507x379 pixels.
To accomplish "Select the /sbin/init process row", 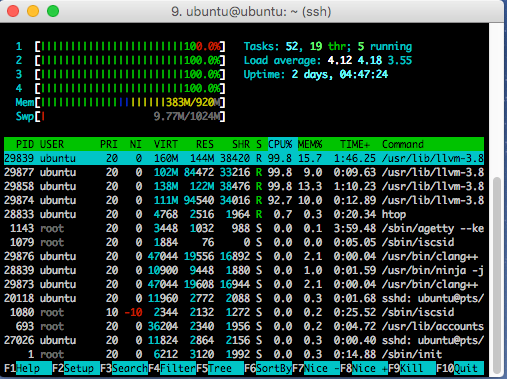I will (x=244, y=354).
